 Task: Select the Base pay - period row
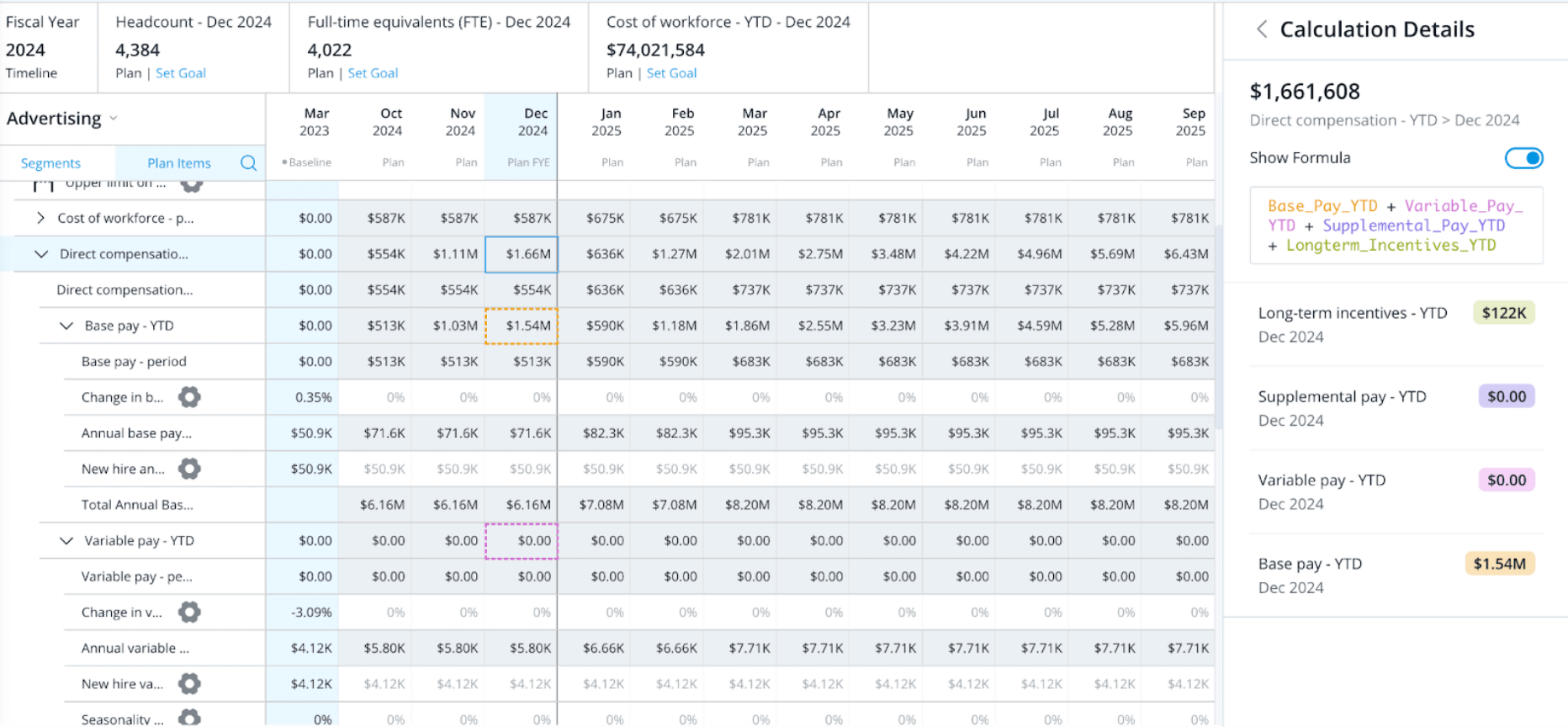(134, 362)
